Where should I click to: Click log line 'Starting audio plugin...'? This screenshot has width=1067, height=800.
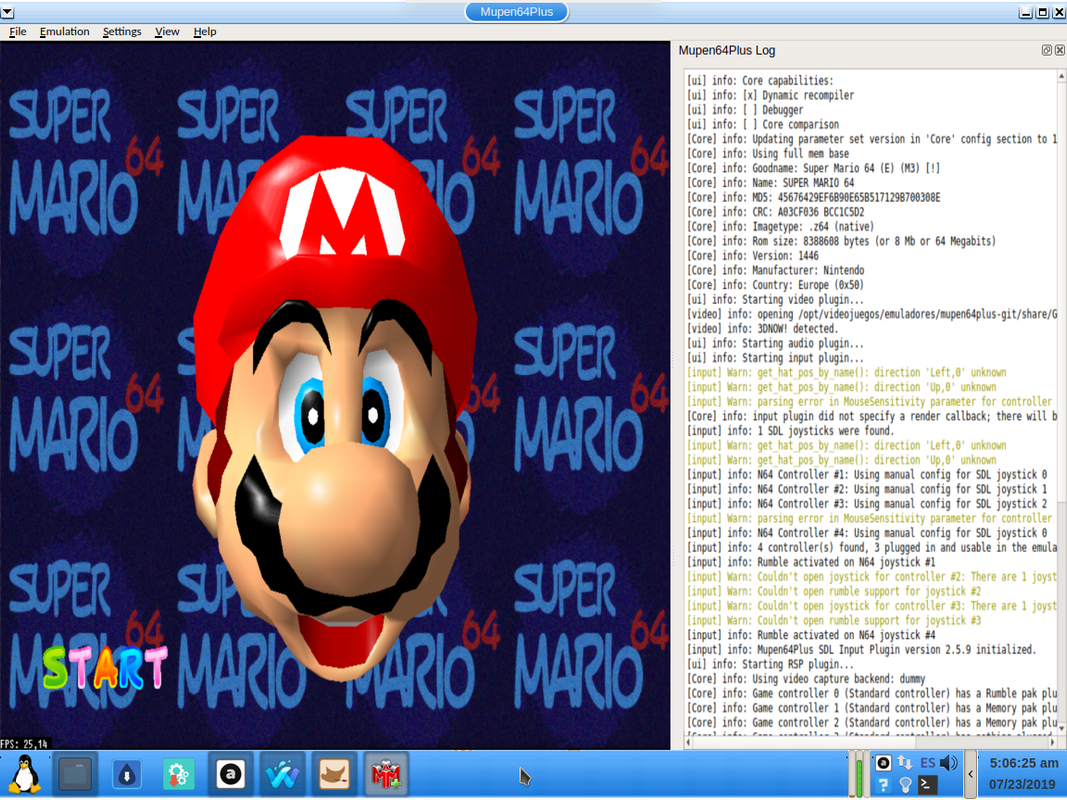tap(775, 343)
